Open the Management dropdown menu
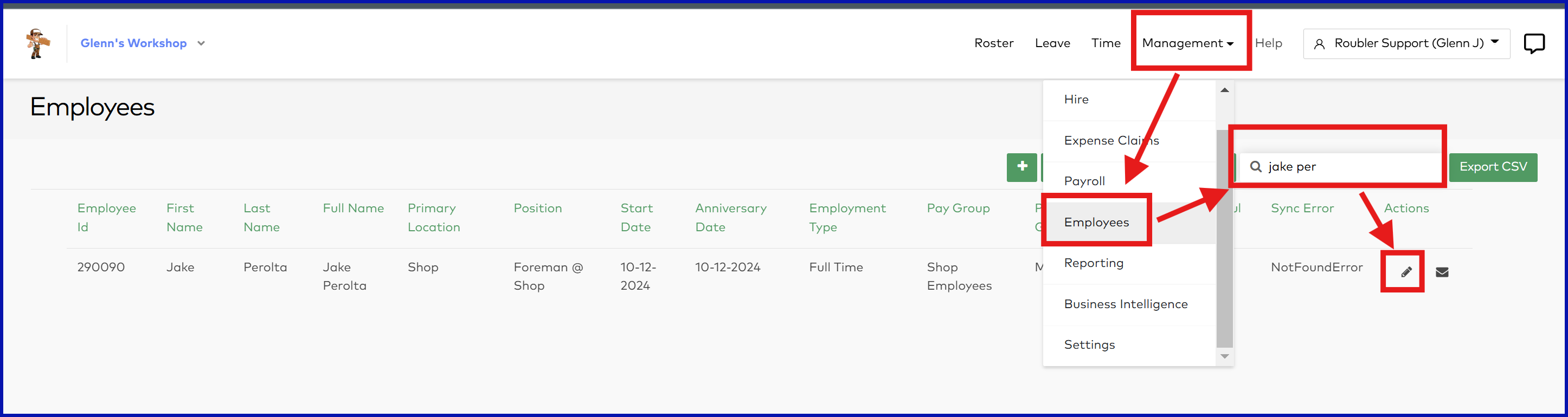The image size is (1568, 417). coord(1187,43)
